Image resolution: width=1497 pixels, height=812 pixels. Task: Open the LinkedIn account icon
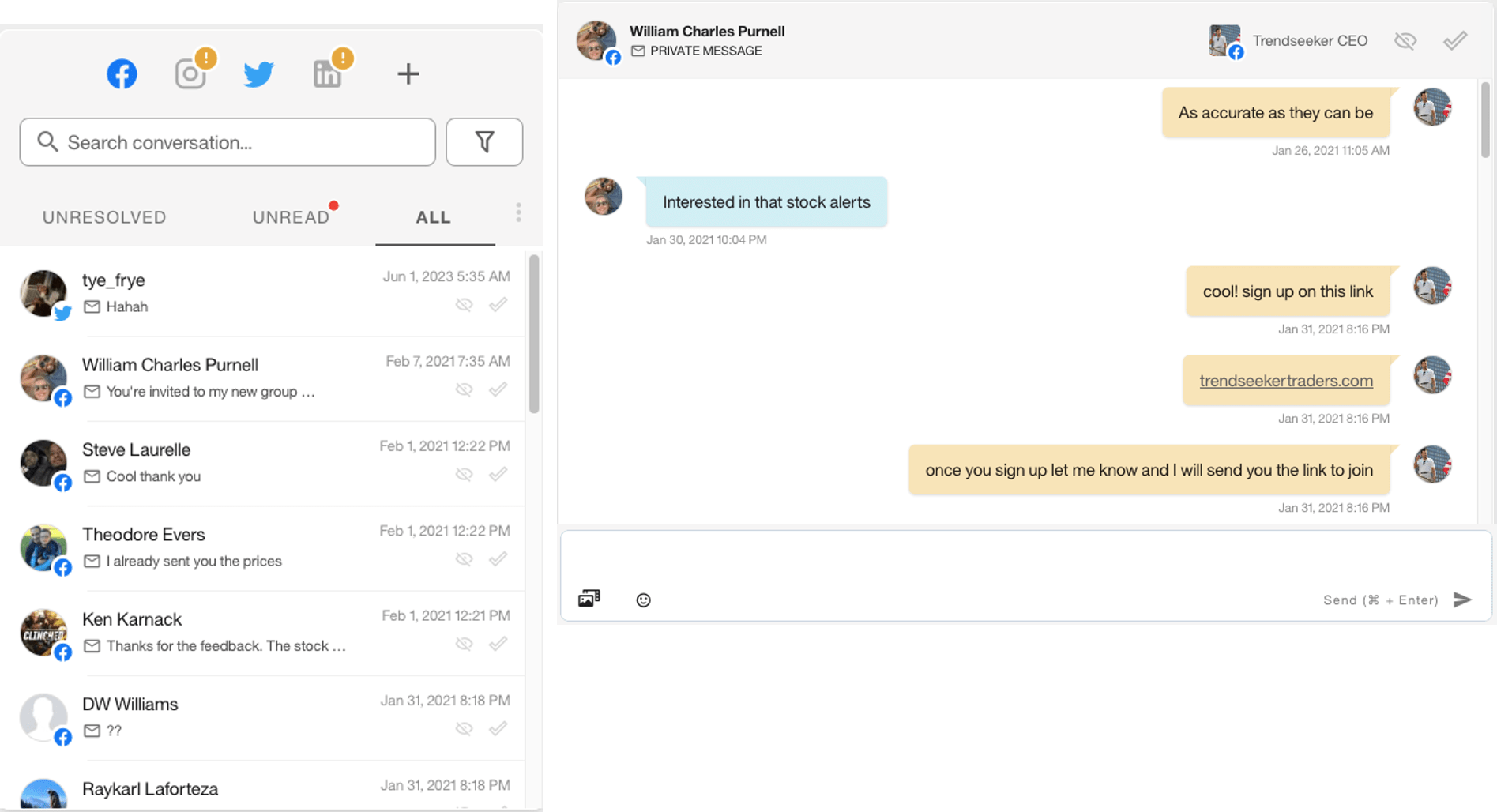coord(327,73)
